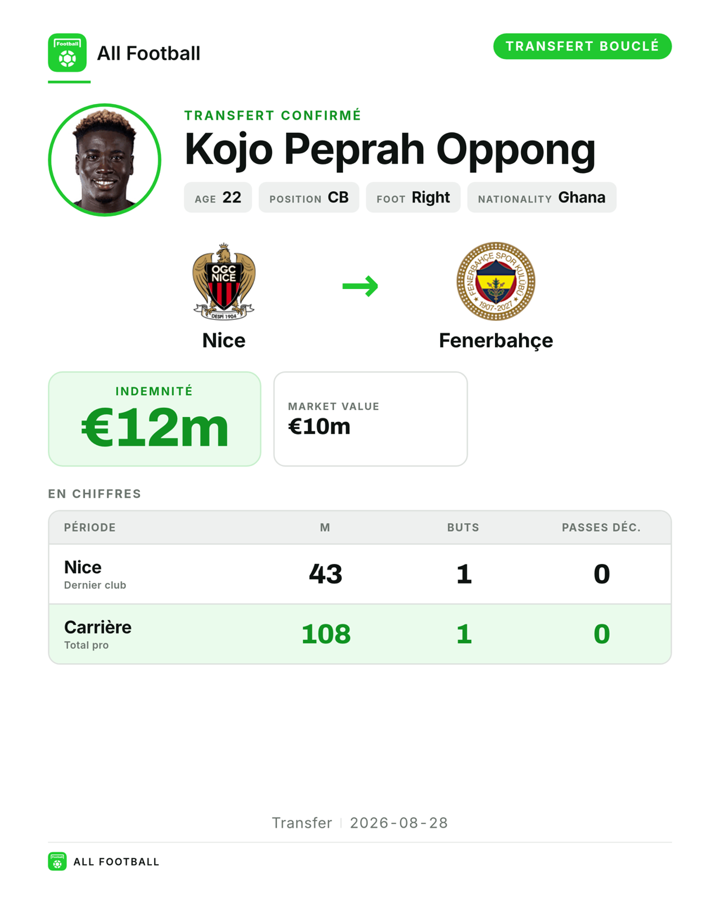Image resolution: width=720 pixels, height=900 pixels.
Task: Click the Indemnité €12m card
Action: click(x=154, y=419)
